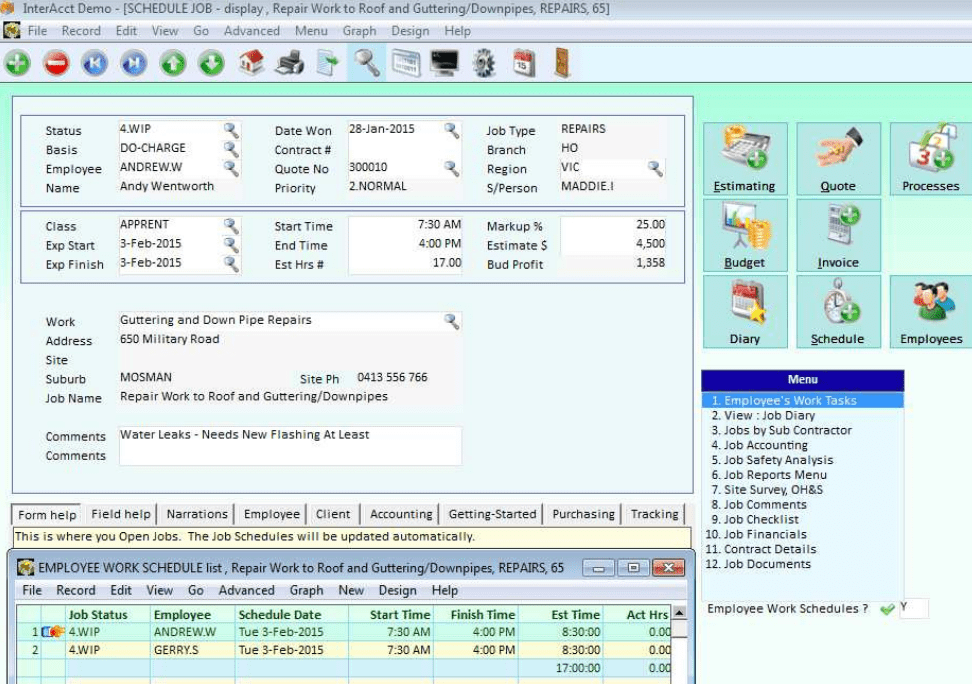Viewport: 972px width, 684px height.
Task: Click the green add record icon
Action: (17, 63)
